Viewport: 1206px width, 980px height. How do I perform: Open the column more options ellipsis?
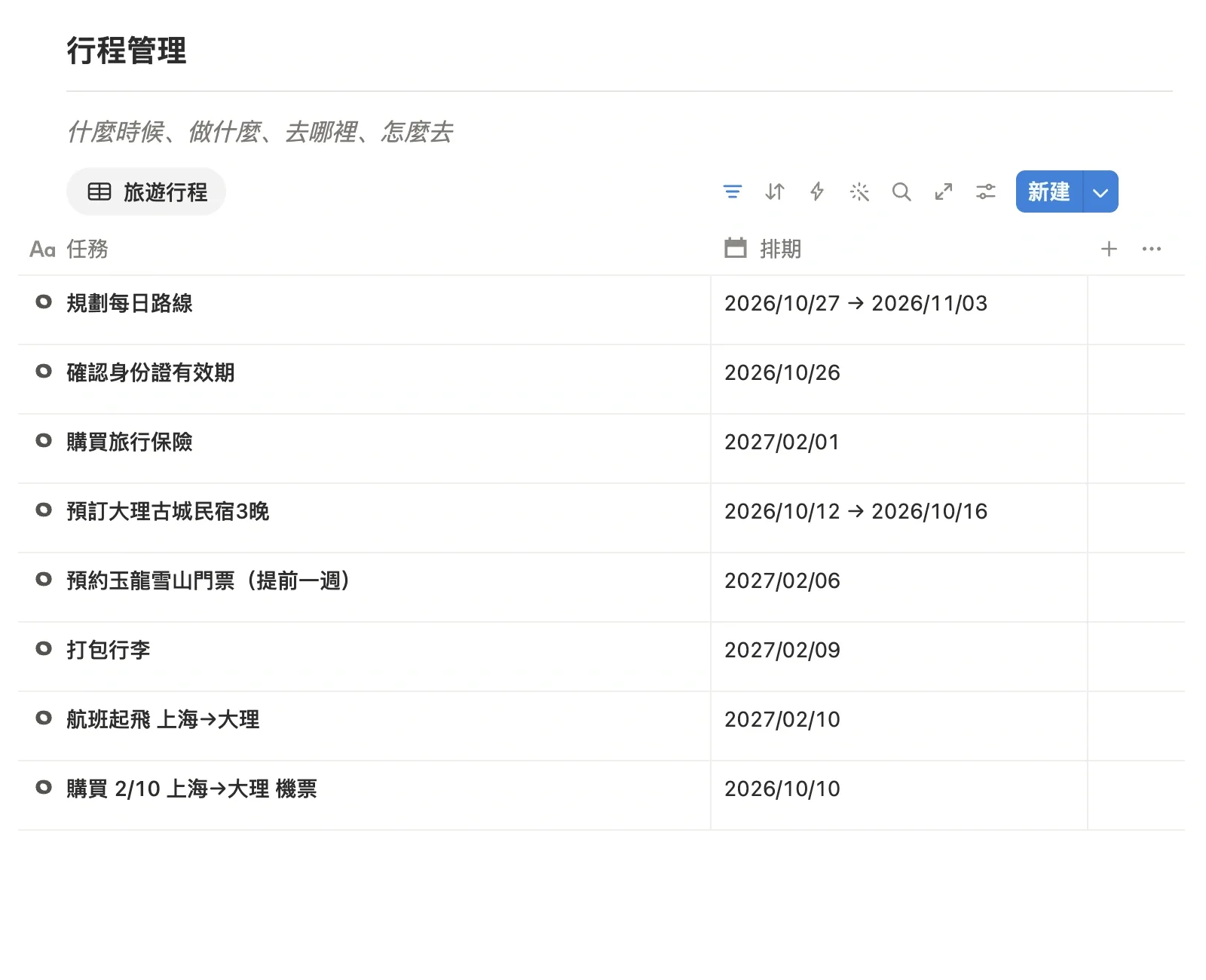[x=1151, y=249]
